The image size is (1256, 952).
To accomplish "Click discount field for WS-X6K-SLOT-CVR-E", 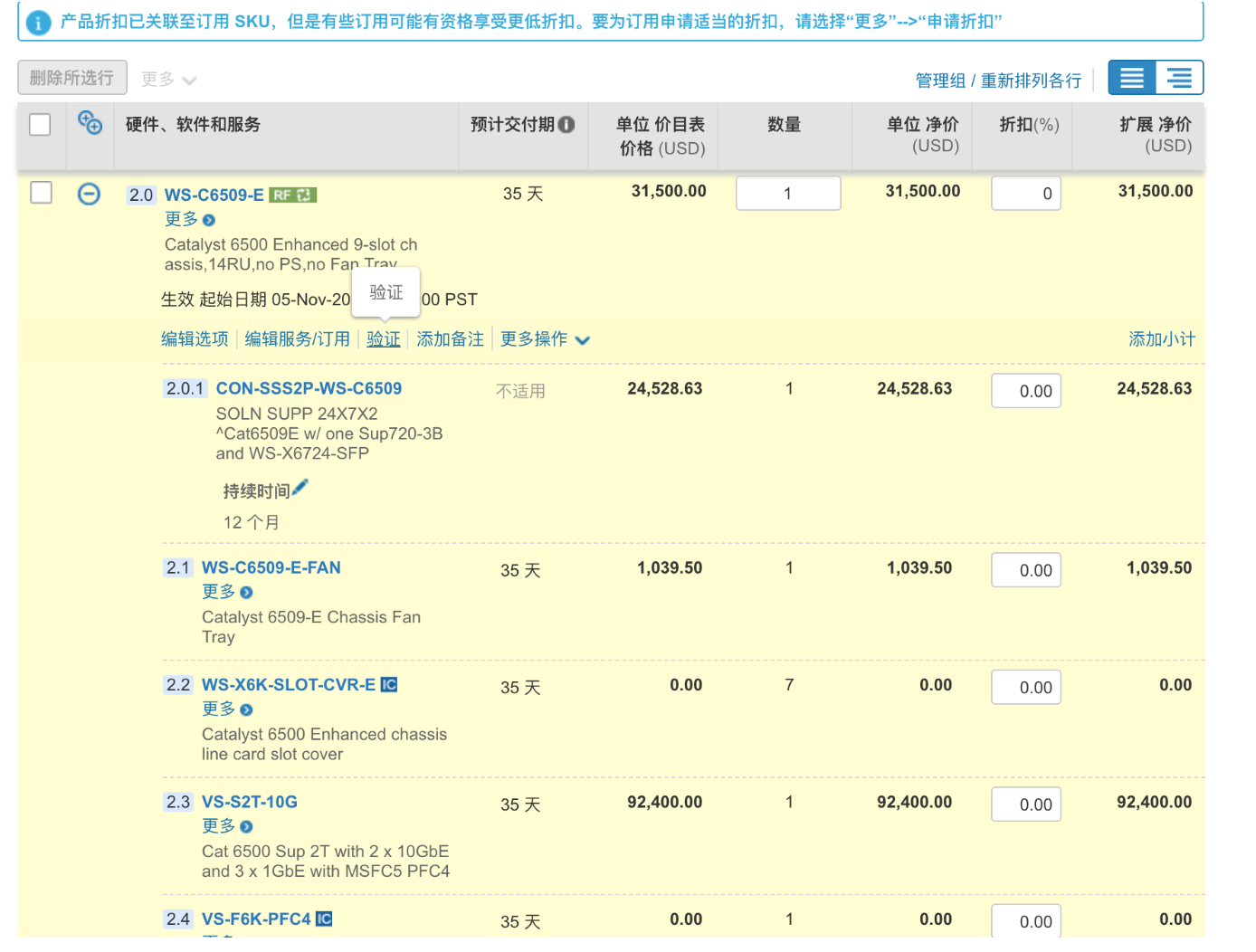I will point(1026,687).
